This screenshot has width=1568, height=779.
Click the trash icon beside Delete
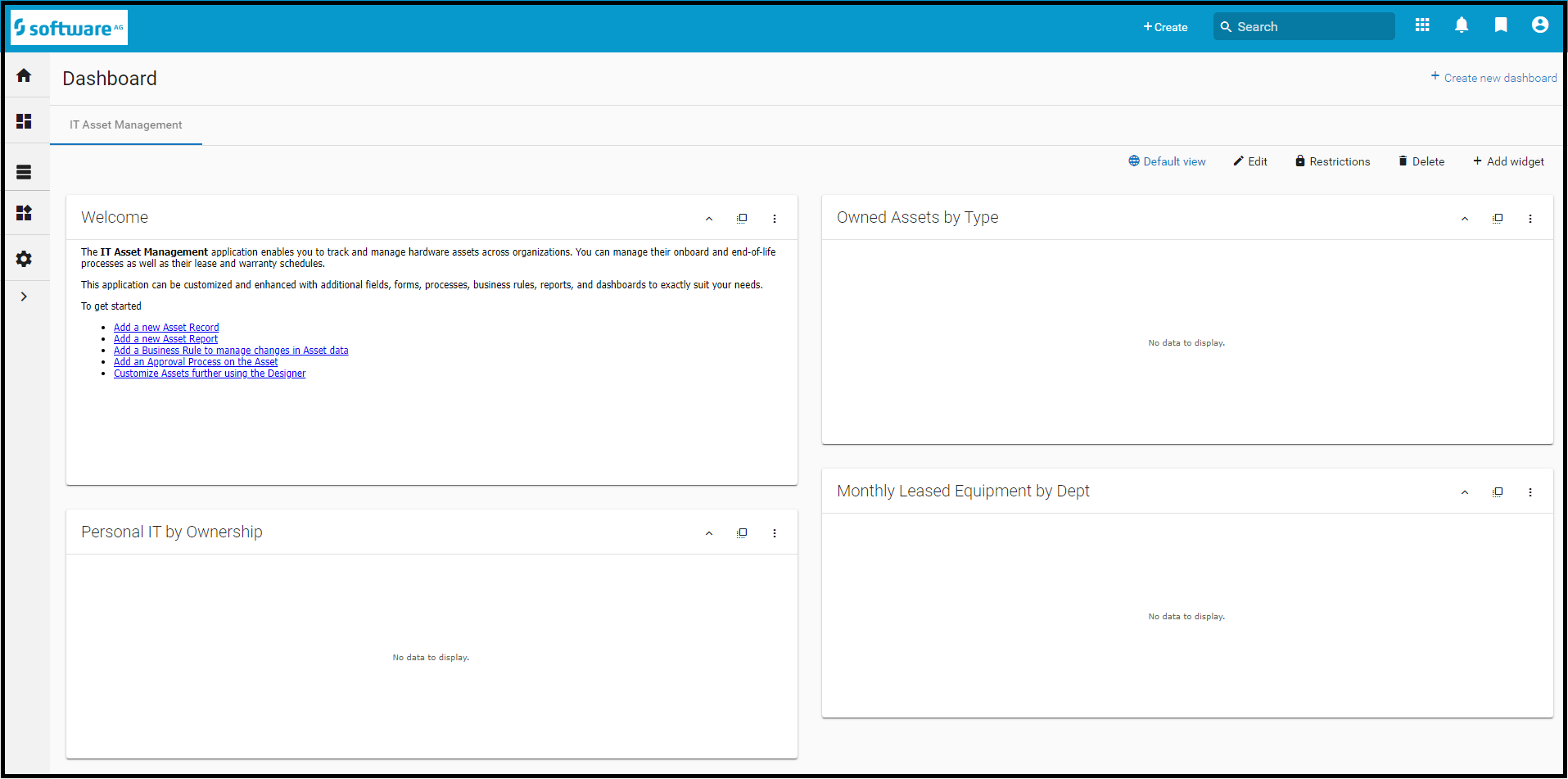(1403, 161)
